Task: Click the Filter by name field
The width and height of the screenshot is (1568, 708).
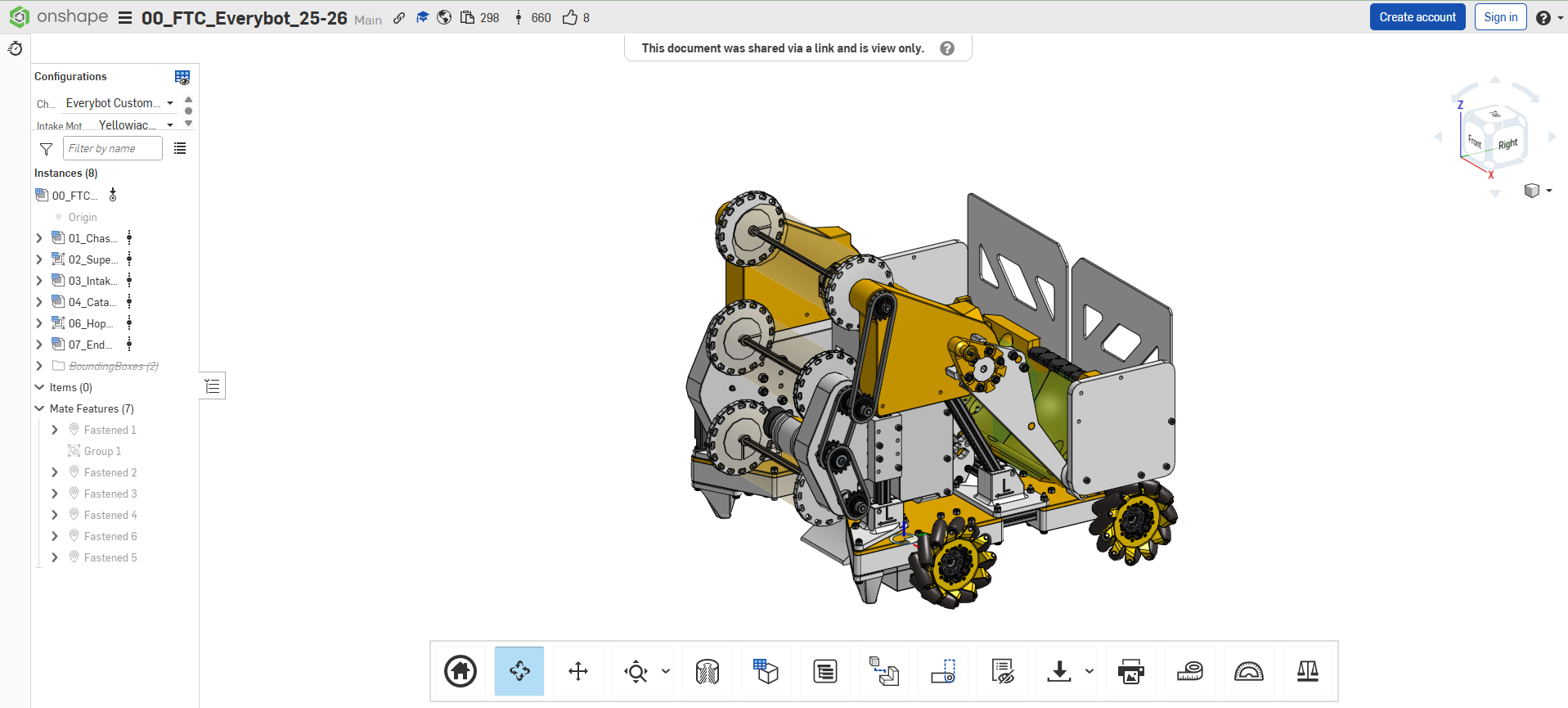Action: (x=113, y=148)
